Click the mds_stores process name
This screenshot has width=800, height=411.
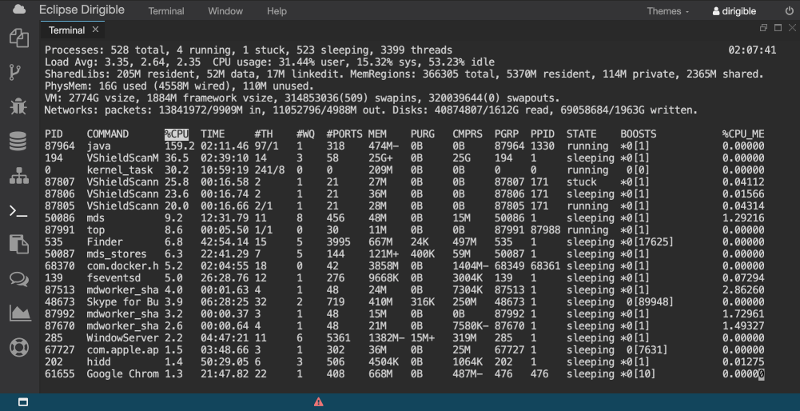[116, 254]
